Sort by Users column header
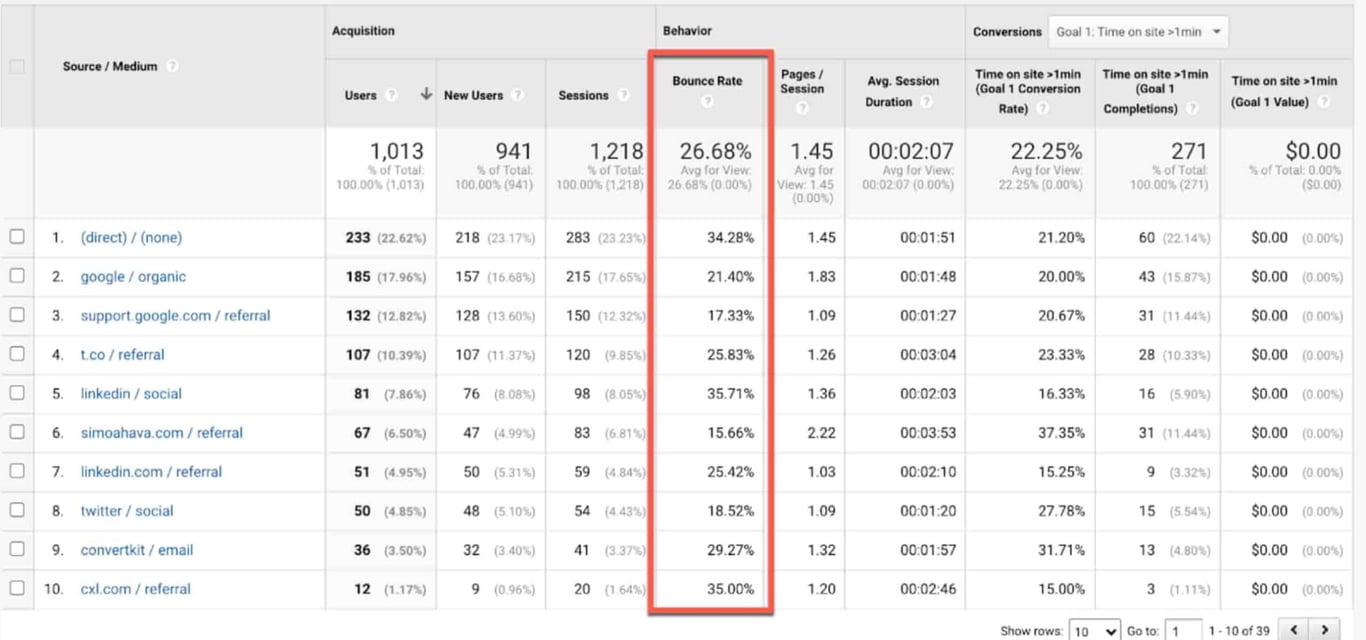Screen dimensions: 1366x640 (x=360, y=95)
